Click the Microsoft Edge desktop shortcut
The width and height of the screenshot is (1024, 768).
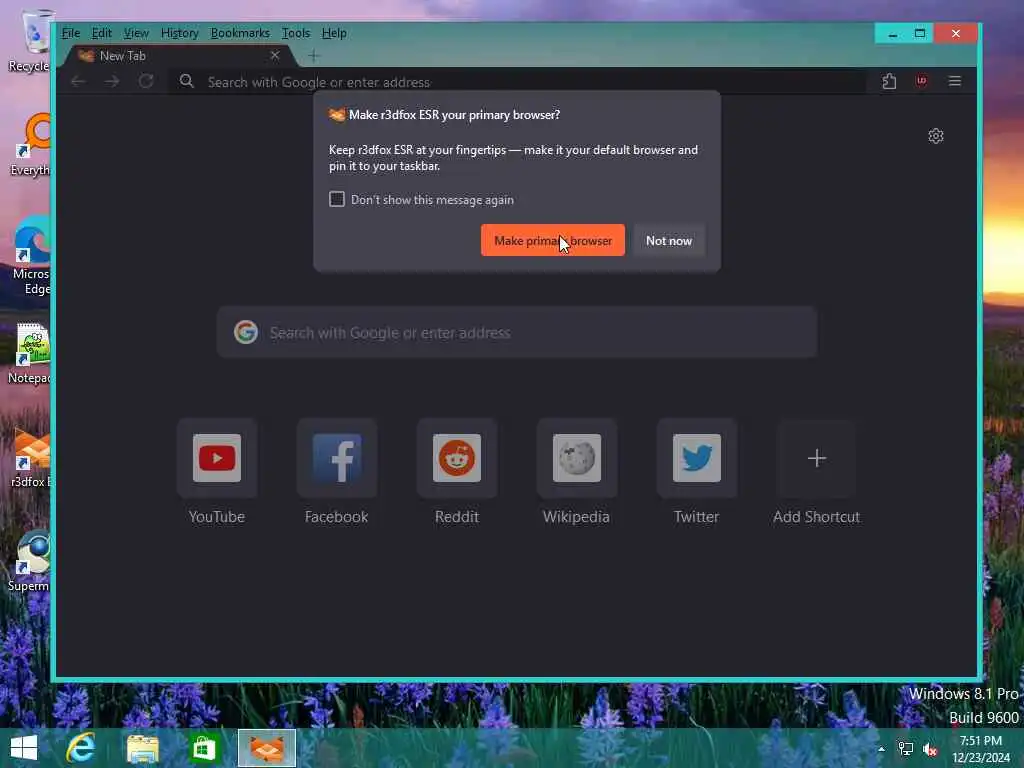(x=30, y=256)
